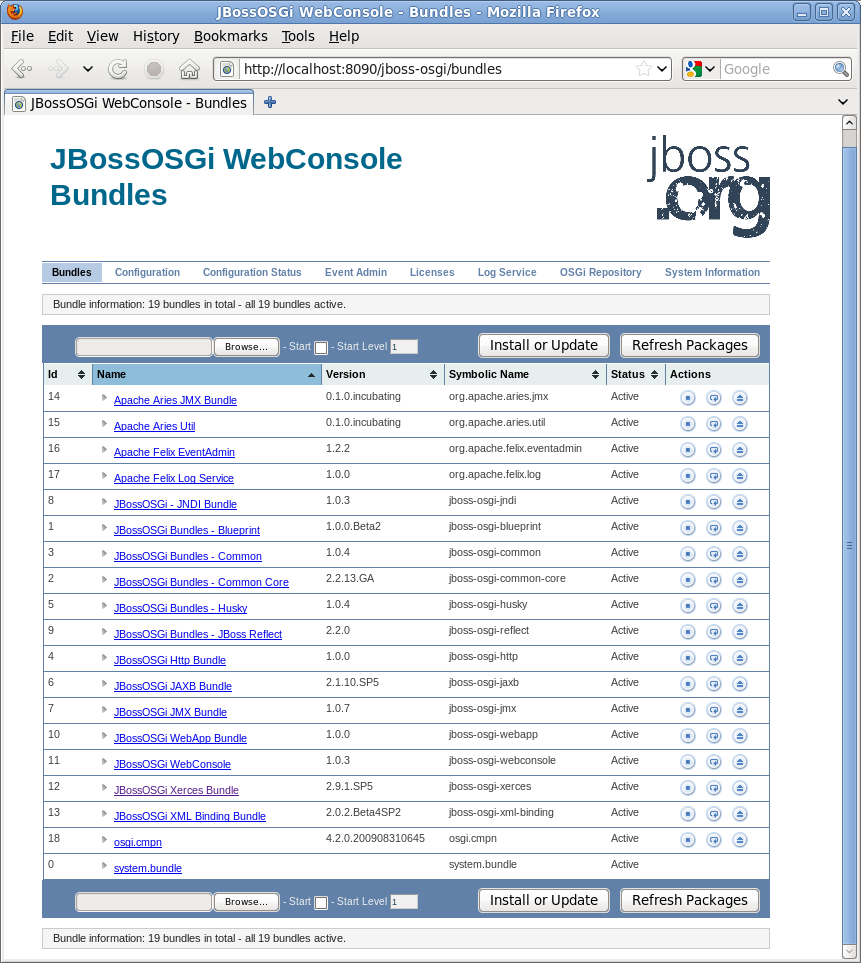The width and height of the screenshot is (861, 963).
Task: Switch to the Log Service tab
Action: point(507,273)
